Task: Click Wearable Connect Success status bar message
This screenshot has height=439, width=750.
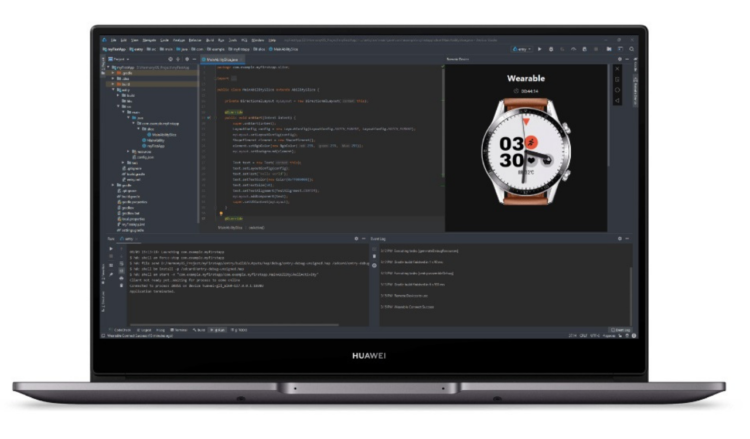Action: (x=139, y=336)
